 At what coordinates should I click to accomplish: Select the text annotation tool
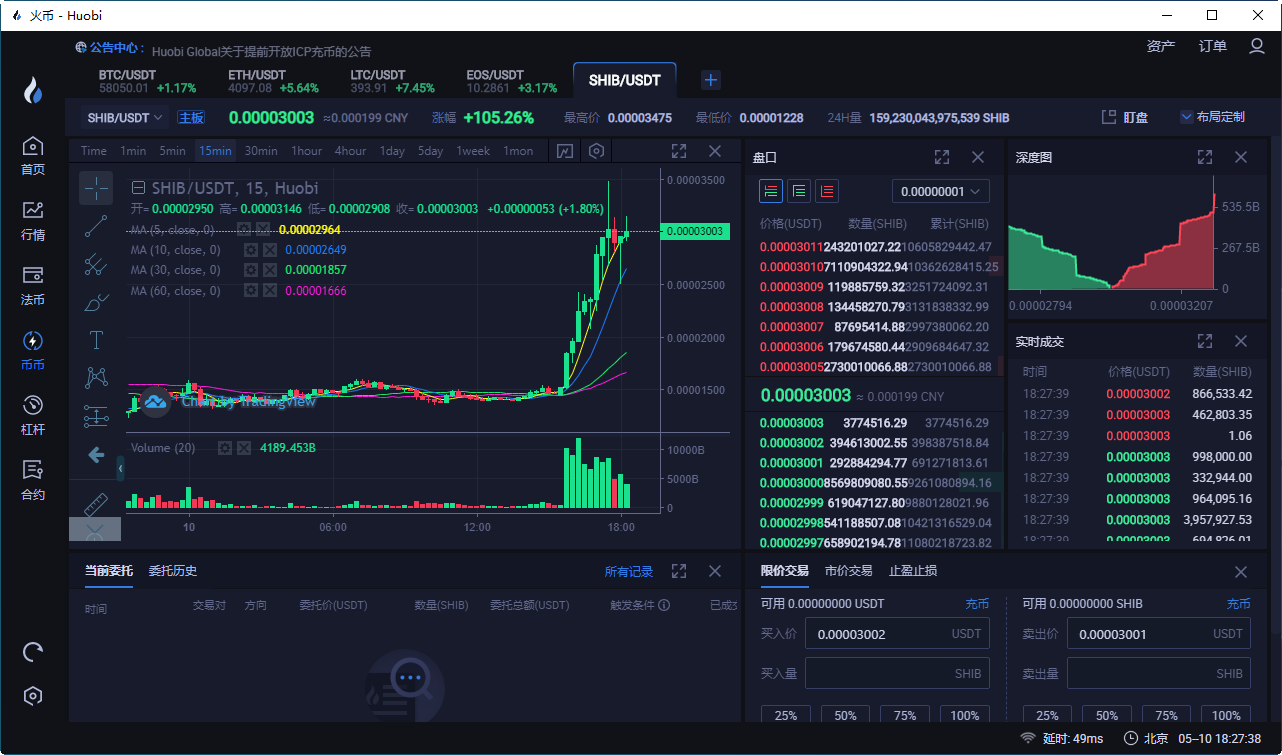96,340
